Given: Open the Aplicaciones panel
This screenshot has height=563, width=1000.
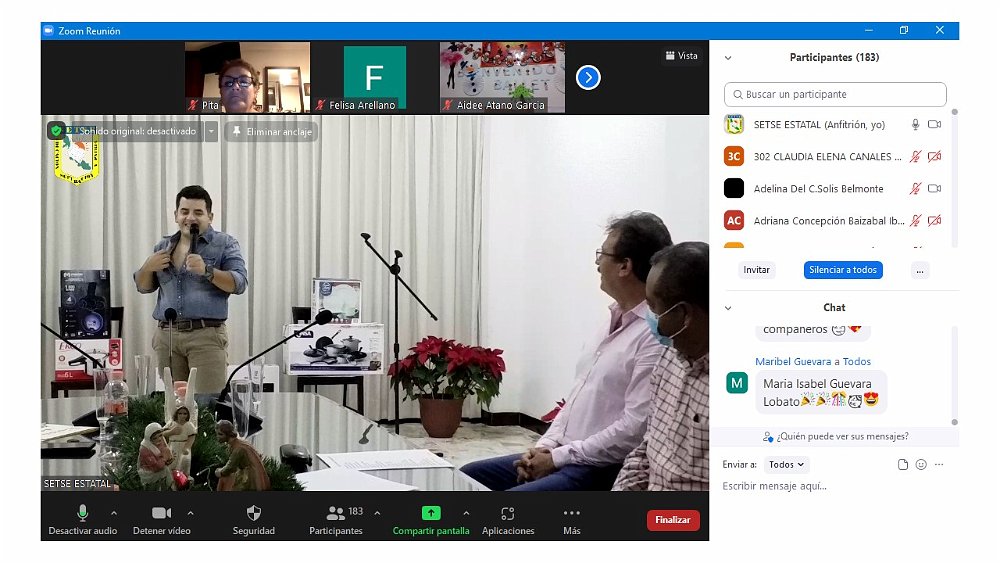Looking at the screenshot, I should (508, 513).
